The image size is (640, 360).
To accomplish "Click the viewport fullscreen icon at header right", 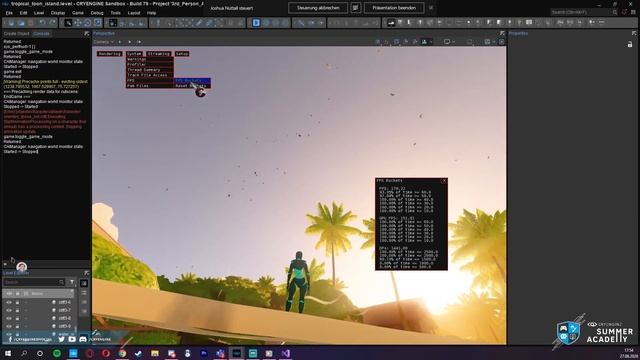I will (x=502, y=42).
